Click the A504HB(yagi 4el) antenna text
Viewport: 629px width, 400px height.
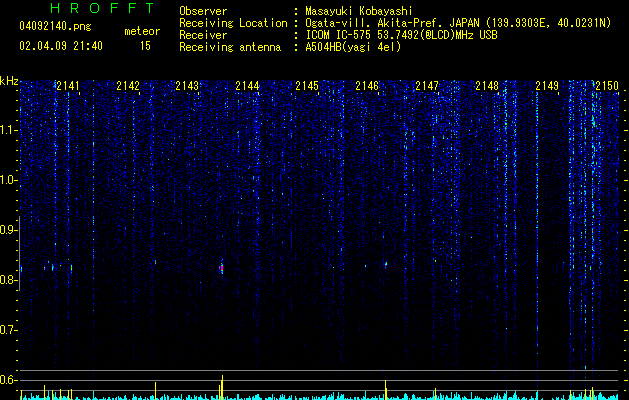coord(353,47)
